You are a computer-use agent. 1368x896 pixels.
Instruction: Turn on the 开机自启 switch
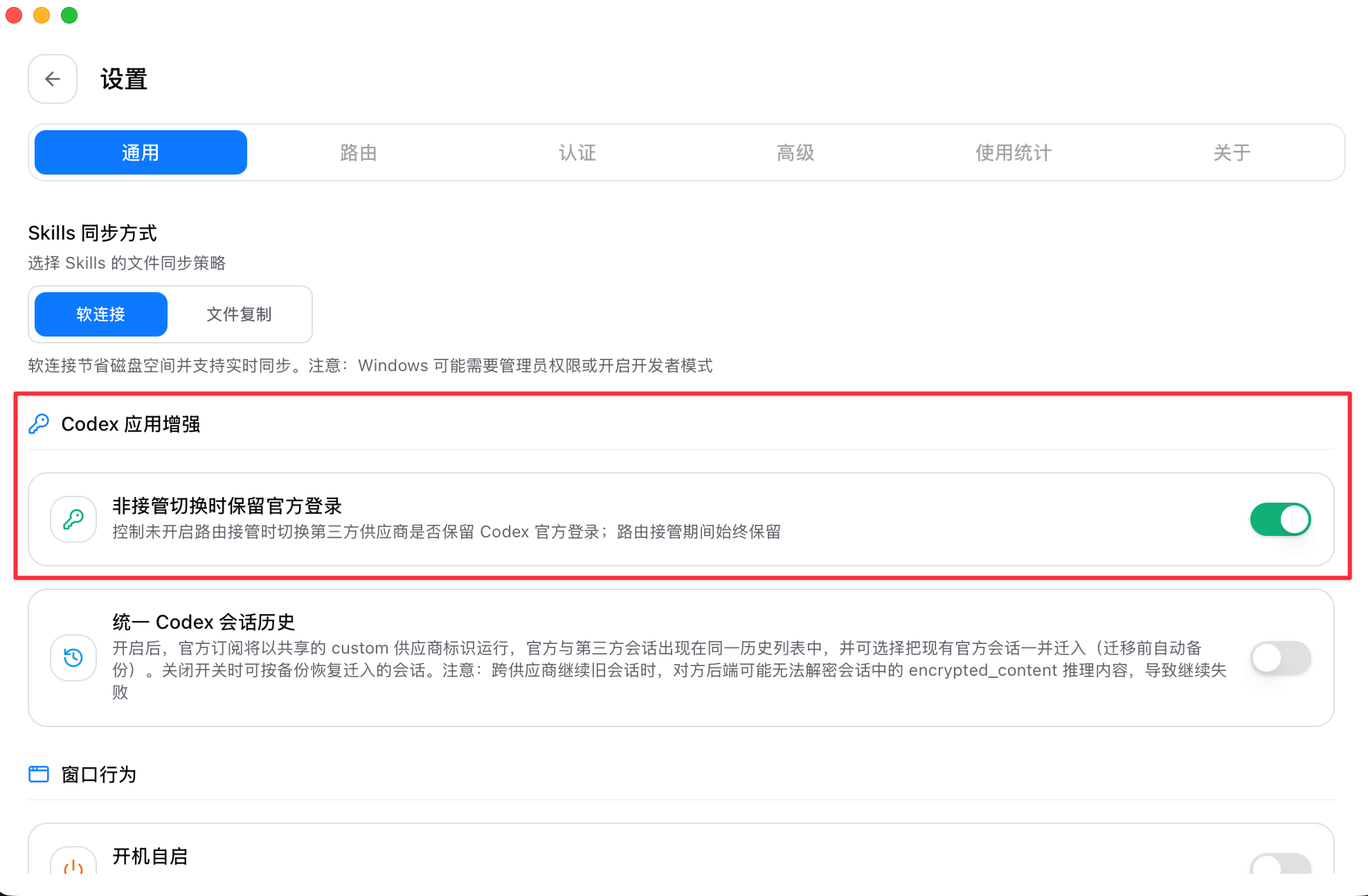(x=1280, y=864)
